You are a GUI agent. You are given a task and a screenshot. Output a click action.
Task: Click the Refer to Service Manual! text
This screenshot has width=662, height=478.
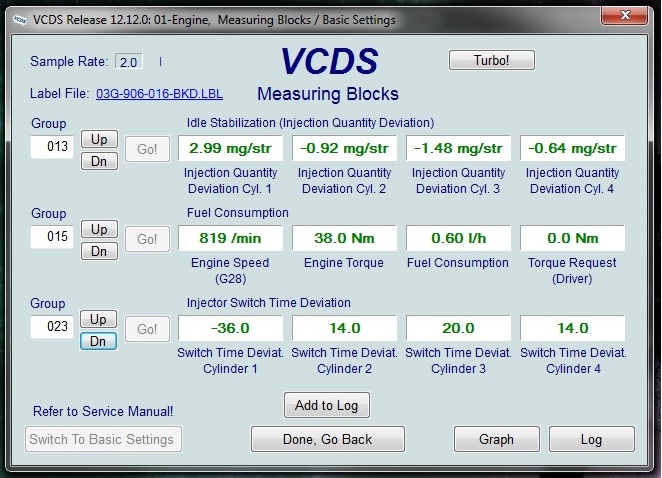pyautogui.click(x=103, y=411)
